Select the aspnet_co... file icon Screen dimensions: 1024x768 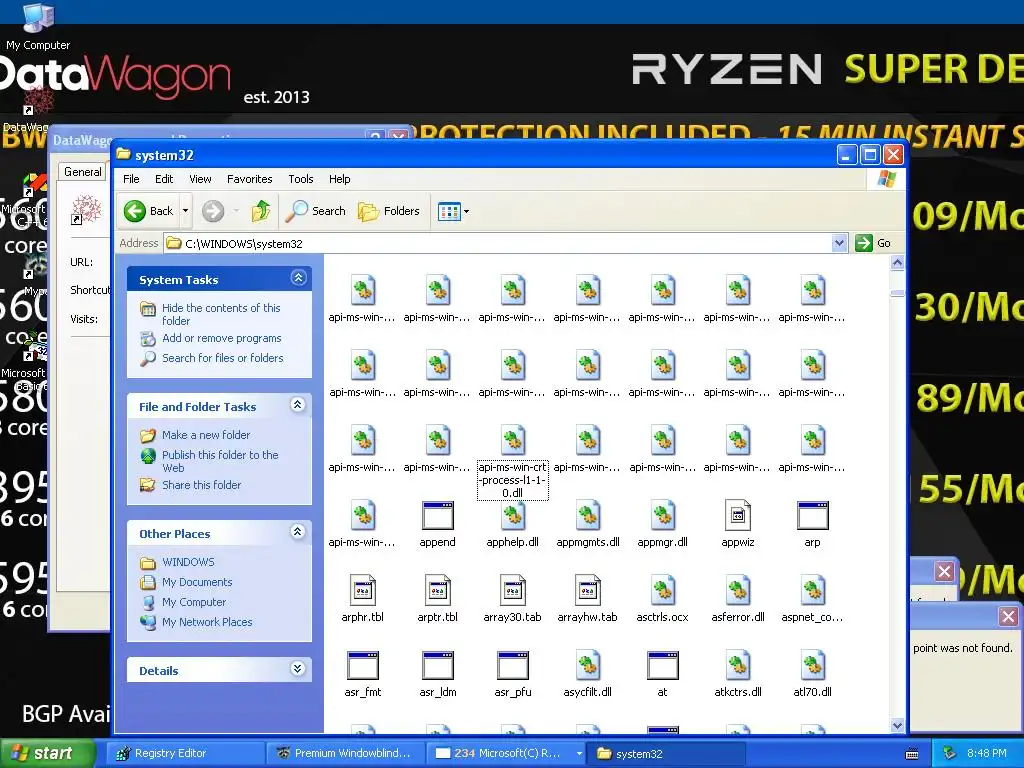click(812, 590)
